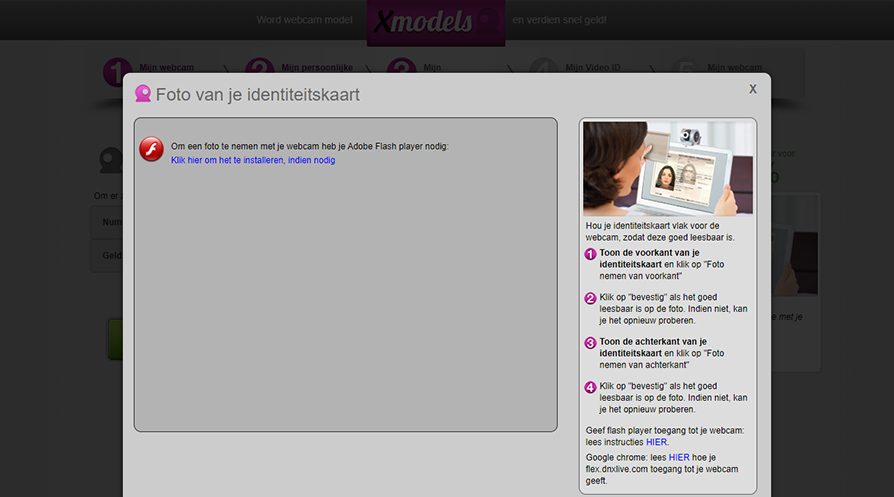Image resolution: width=894 pixels, height=497 pixels.
Task: Open step 4 'Mijn Video ID'
Action: tap(592, 68)
